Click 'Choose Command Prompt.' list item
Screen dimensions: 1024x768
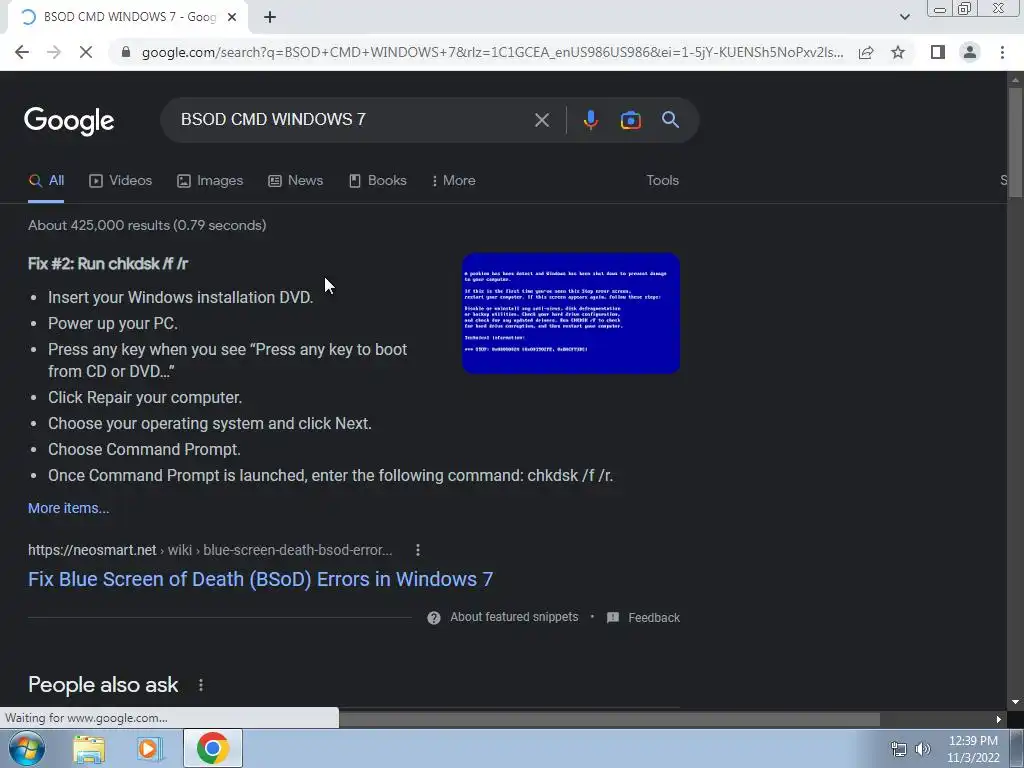pos(144,449)
